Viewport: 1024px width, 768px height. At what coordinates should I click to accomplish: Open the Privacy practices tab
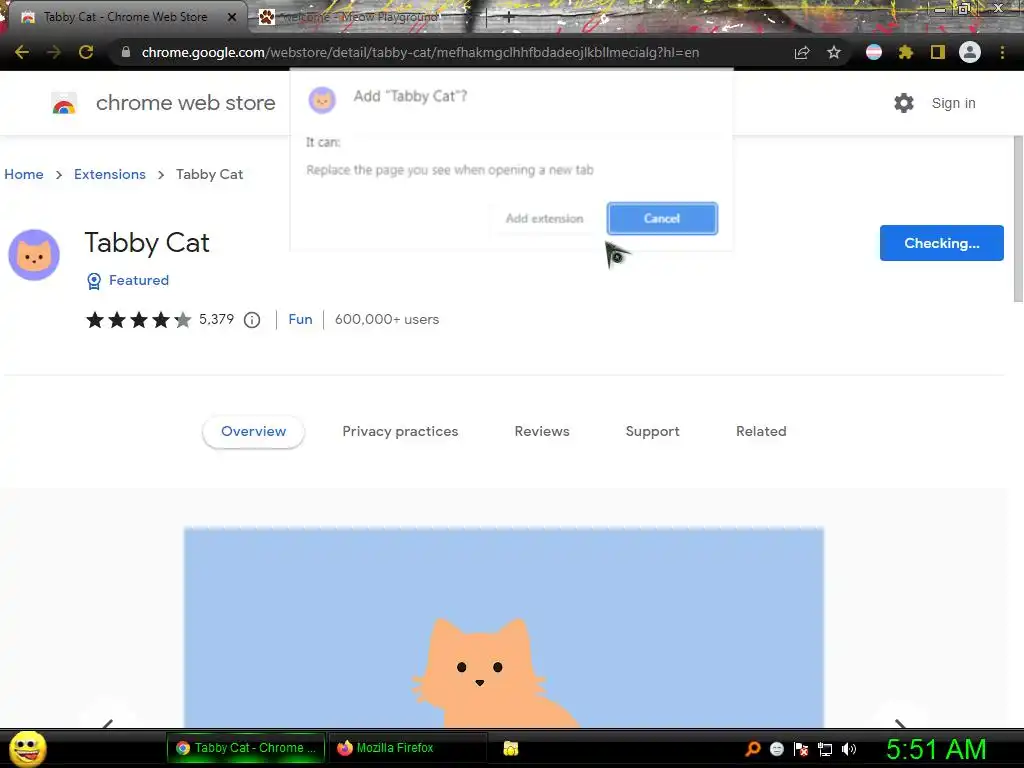click(x=400, y=431)
